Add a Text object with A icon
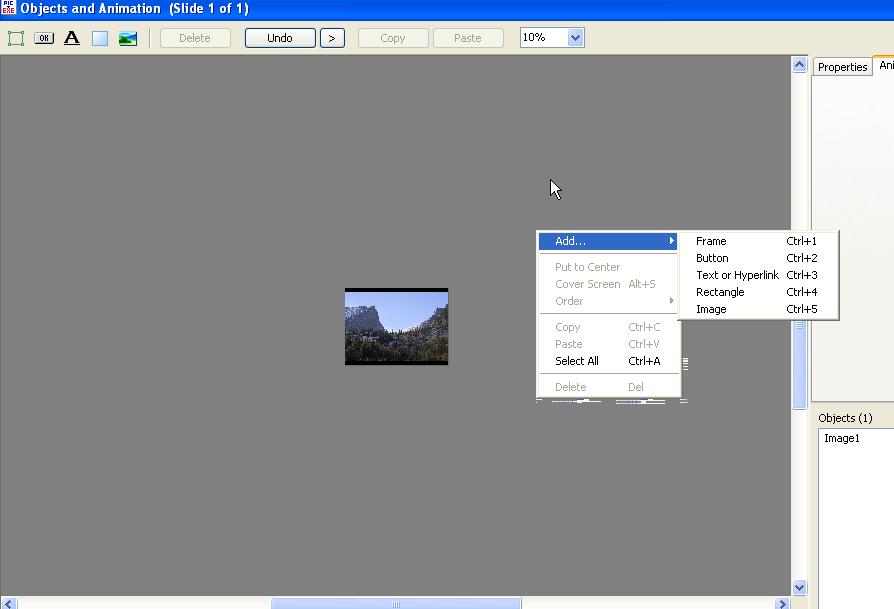894x609 pixels. (x=72, y=38)
